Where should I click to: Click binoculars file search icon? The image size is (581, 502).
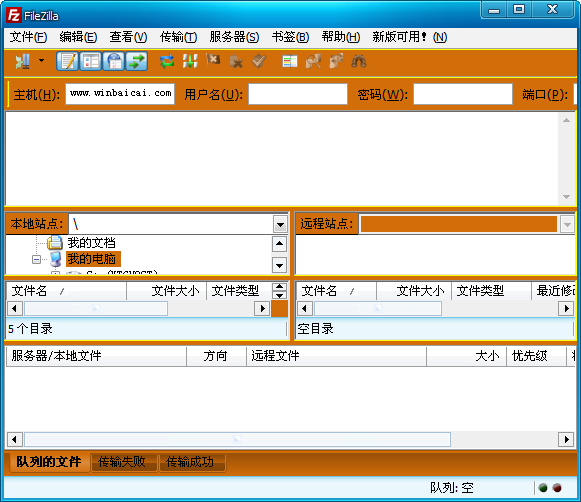tap(359, 61)
